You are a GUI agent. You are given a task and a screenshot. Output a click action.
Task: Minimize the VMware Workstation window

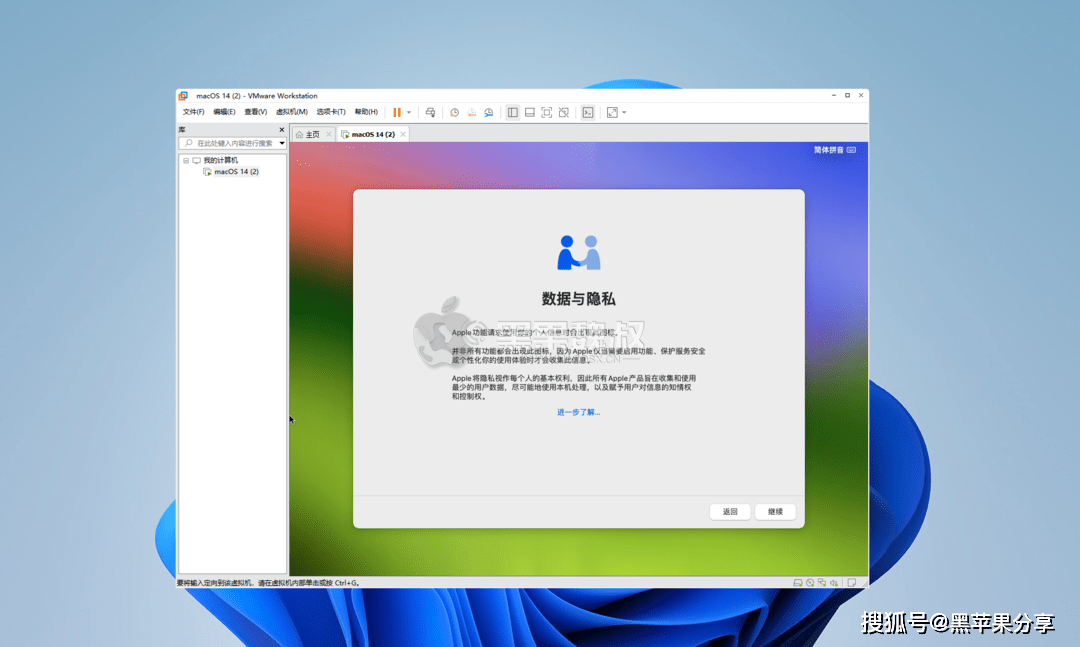834,96
